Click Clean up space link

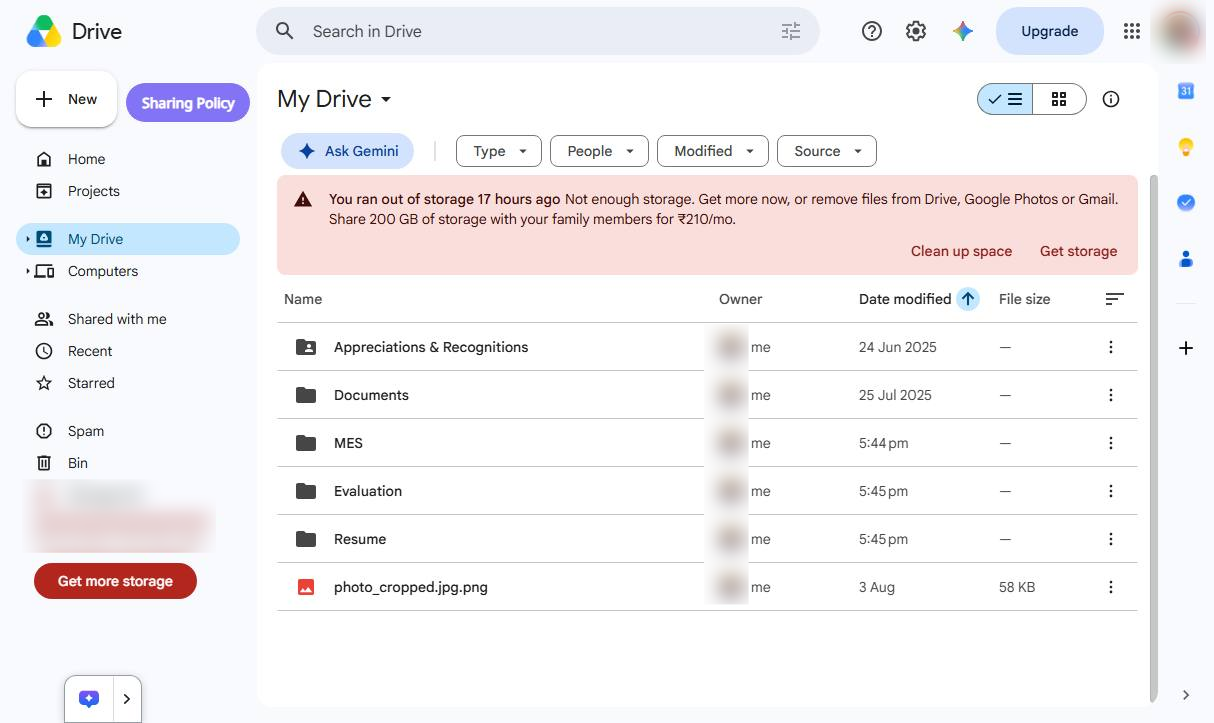[x=961, y=251]
